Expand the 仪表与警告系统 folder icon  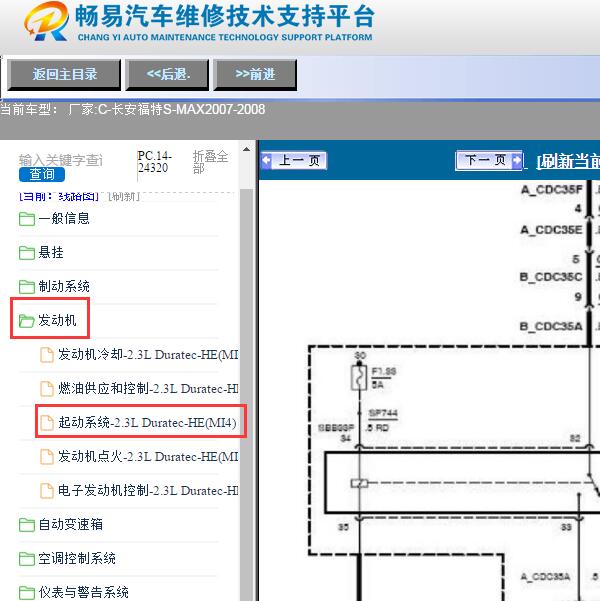pos(26,593)
